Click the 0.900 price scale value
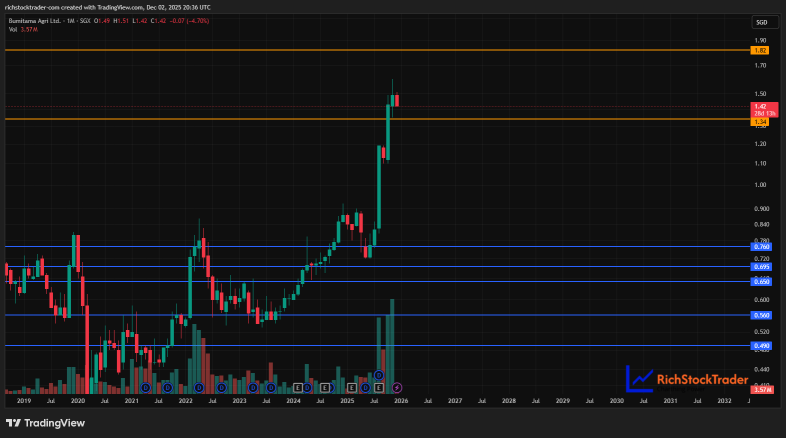The height and width of the screenshot is (438, 786). [x=761, y=209]
